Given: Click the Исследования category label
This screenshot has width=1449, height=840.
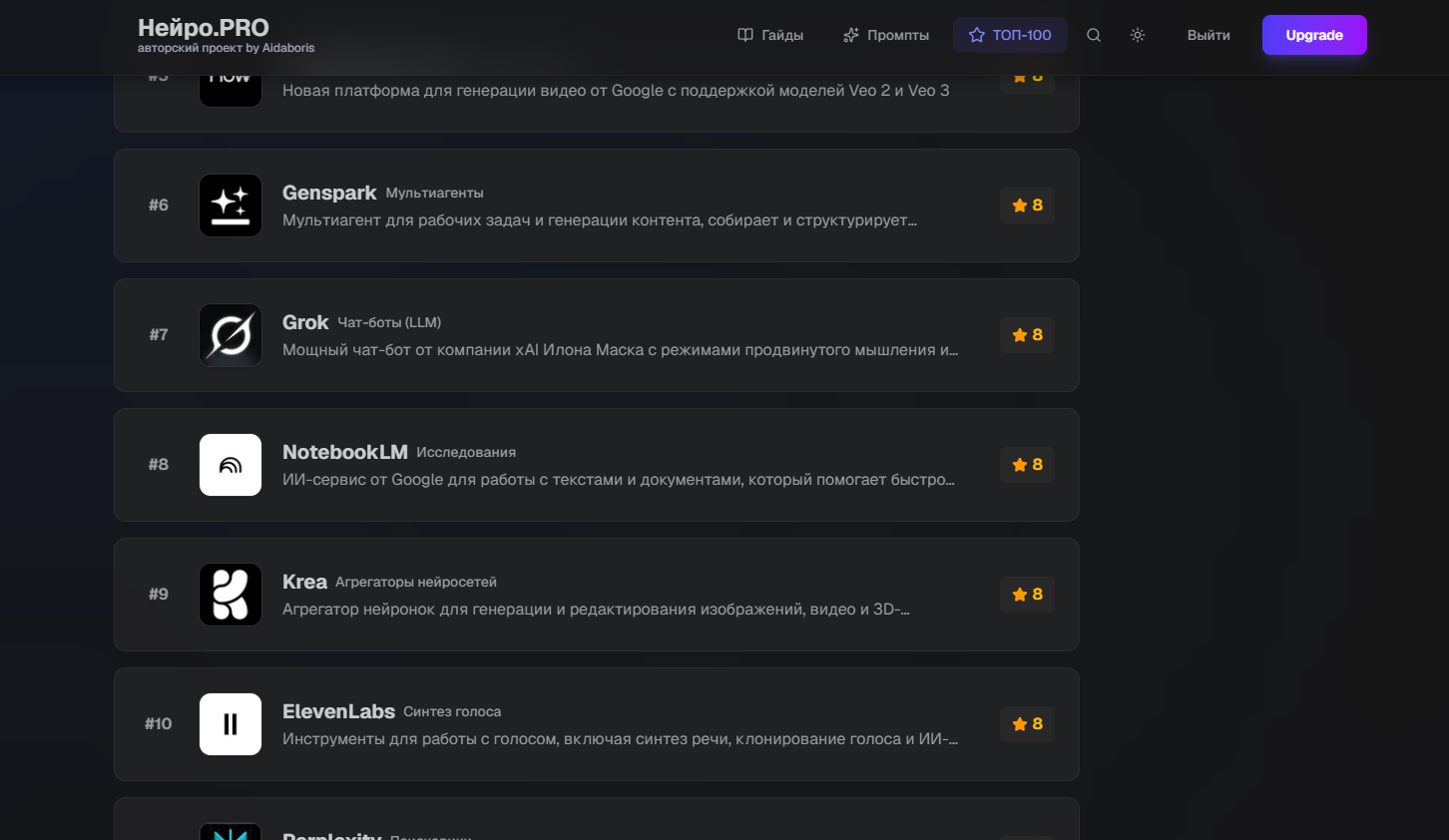Looking at the screenshot, I should [466, 453].
